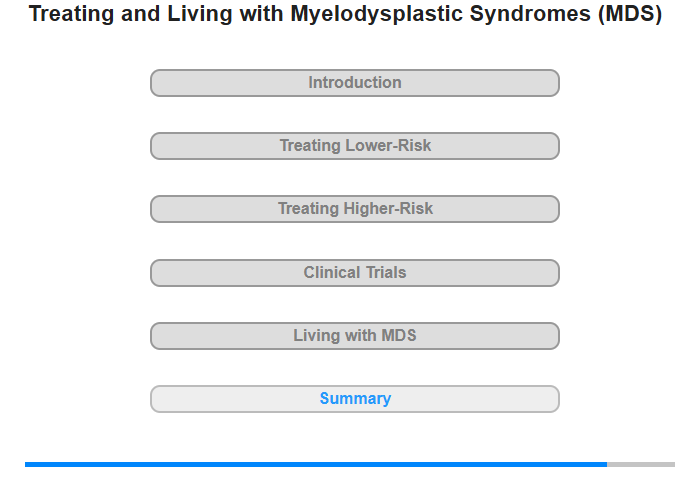Jump to the Summary chapter via blue text

[355, 398]
